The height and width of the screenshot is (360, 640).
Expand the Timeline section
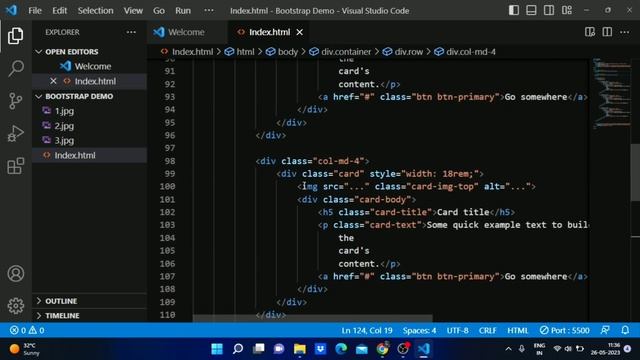coord(58,316)
